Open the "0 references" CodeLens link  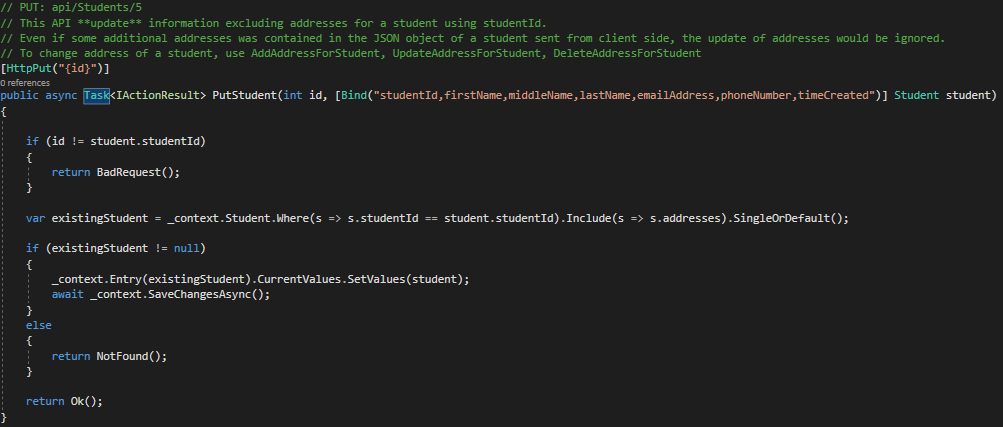(25, 83)
